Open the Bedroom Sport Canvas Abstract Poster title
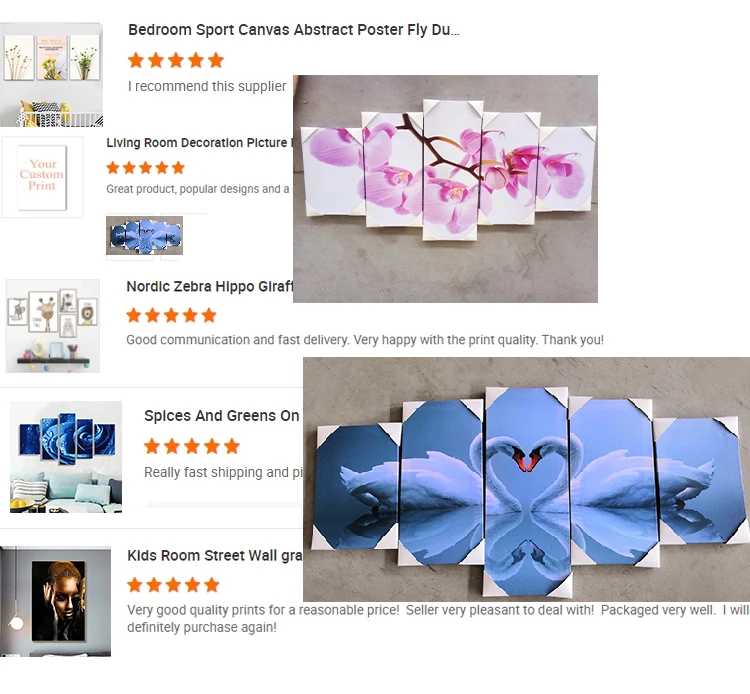750x694 pixels. [294, 30]
